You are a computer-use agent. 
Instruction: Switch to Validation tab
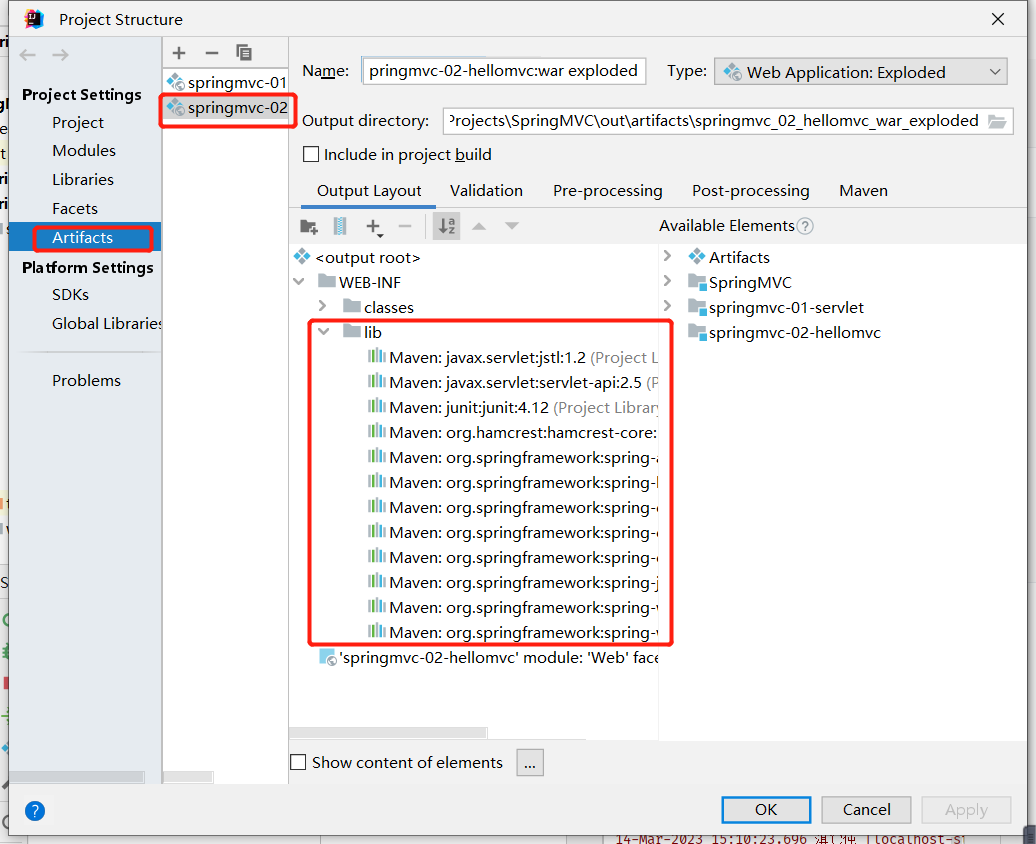486,191
